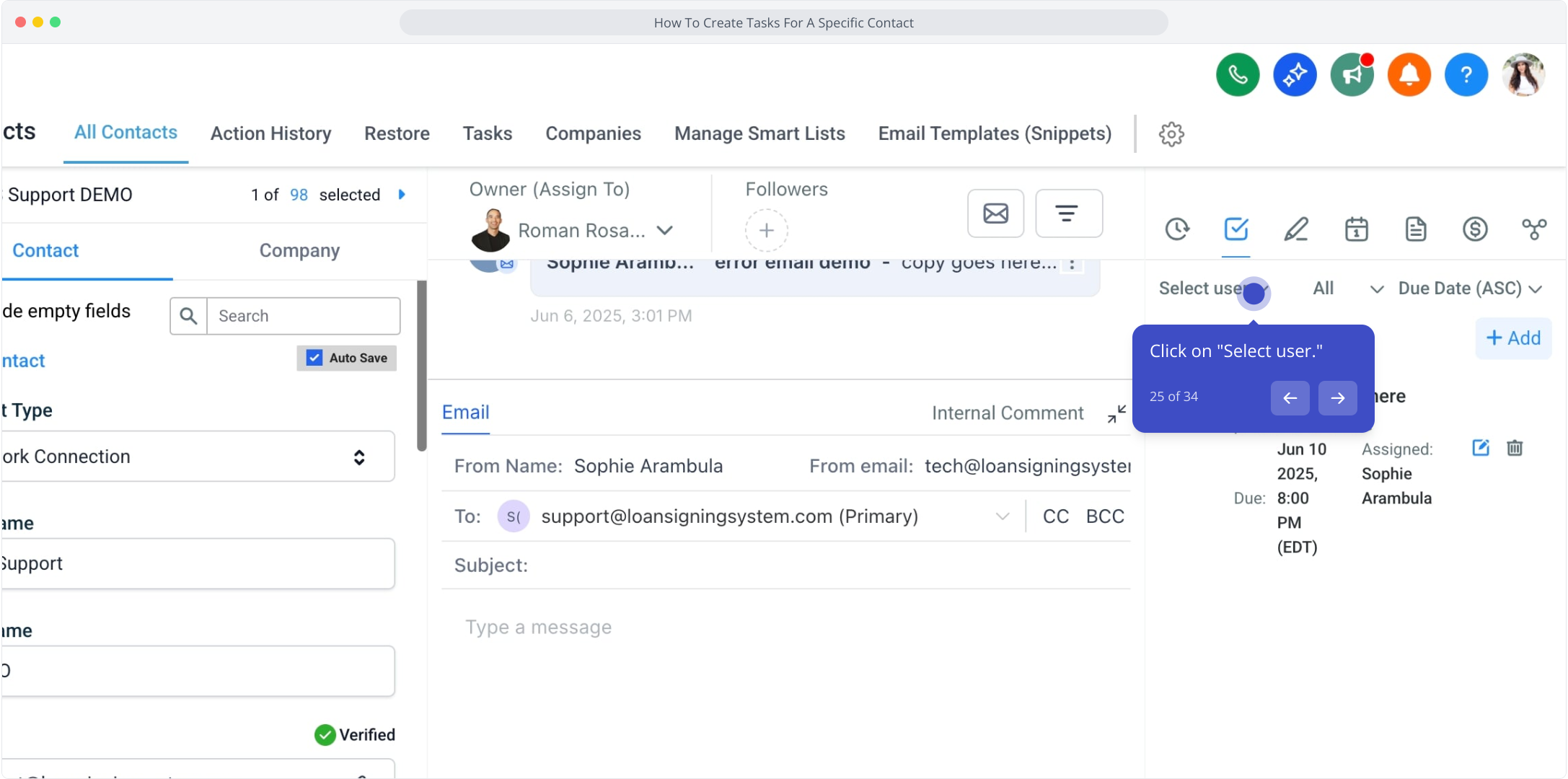Open the contacts settings gear
This screenshot has height=779, width=1568.
pyautogui.click(x=1171, y=134)
